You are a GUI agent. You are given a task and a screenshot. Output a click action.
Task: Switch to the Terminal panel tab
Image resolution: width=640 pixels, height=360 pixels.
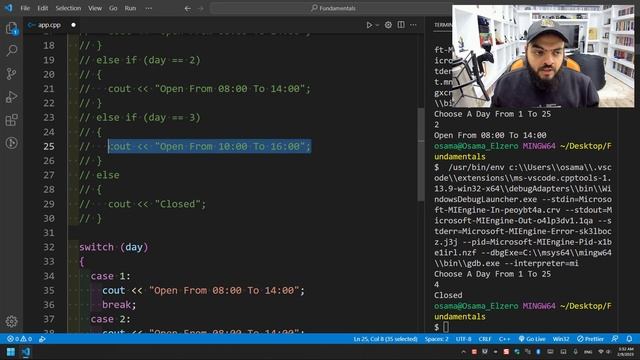[443, 25]
